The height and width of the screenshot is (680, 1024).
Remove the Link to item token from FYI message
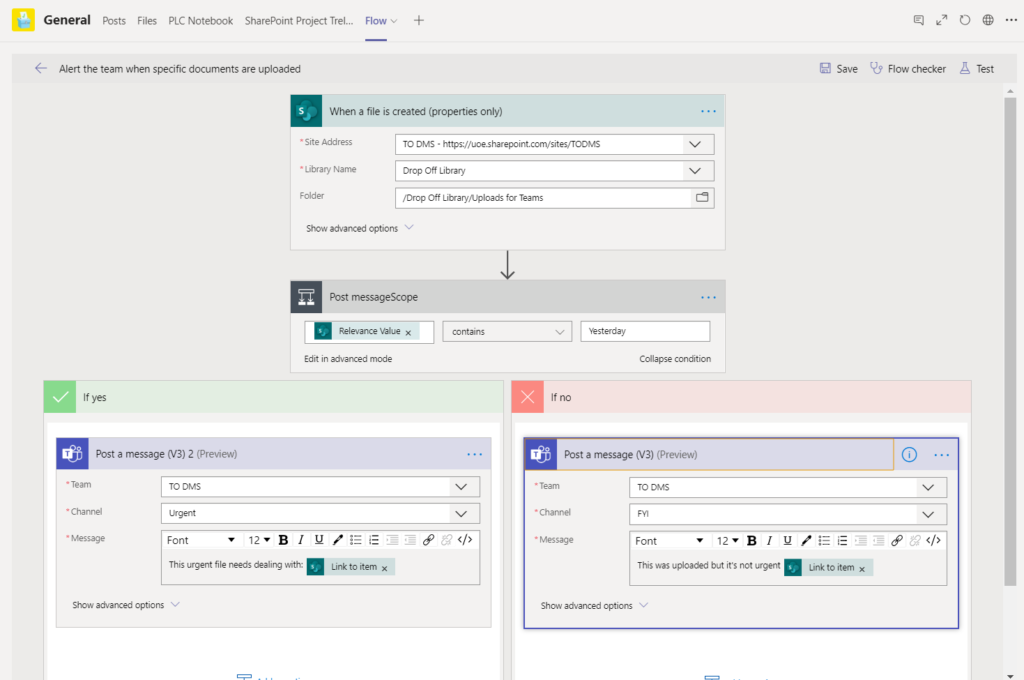863,567
